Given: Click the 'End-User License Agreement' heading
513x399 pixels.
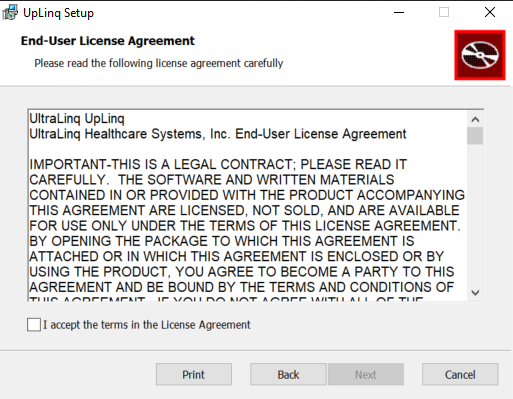Looking at the screenshot, I should coord(107,41).
